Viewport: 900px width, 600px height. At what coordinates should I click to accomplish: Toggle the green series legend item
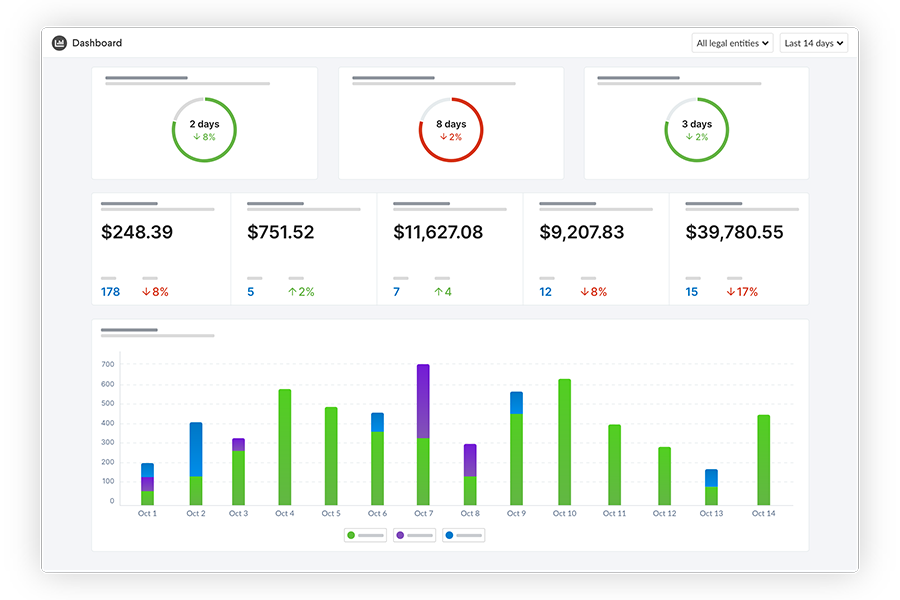point(365,536)
